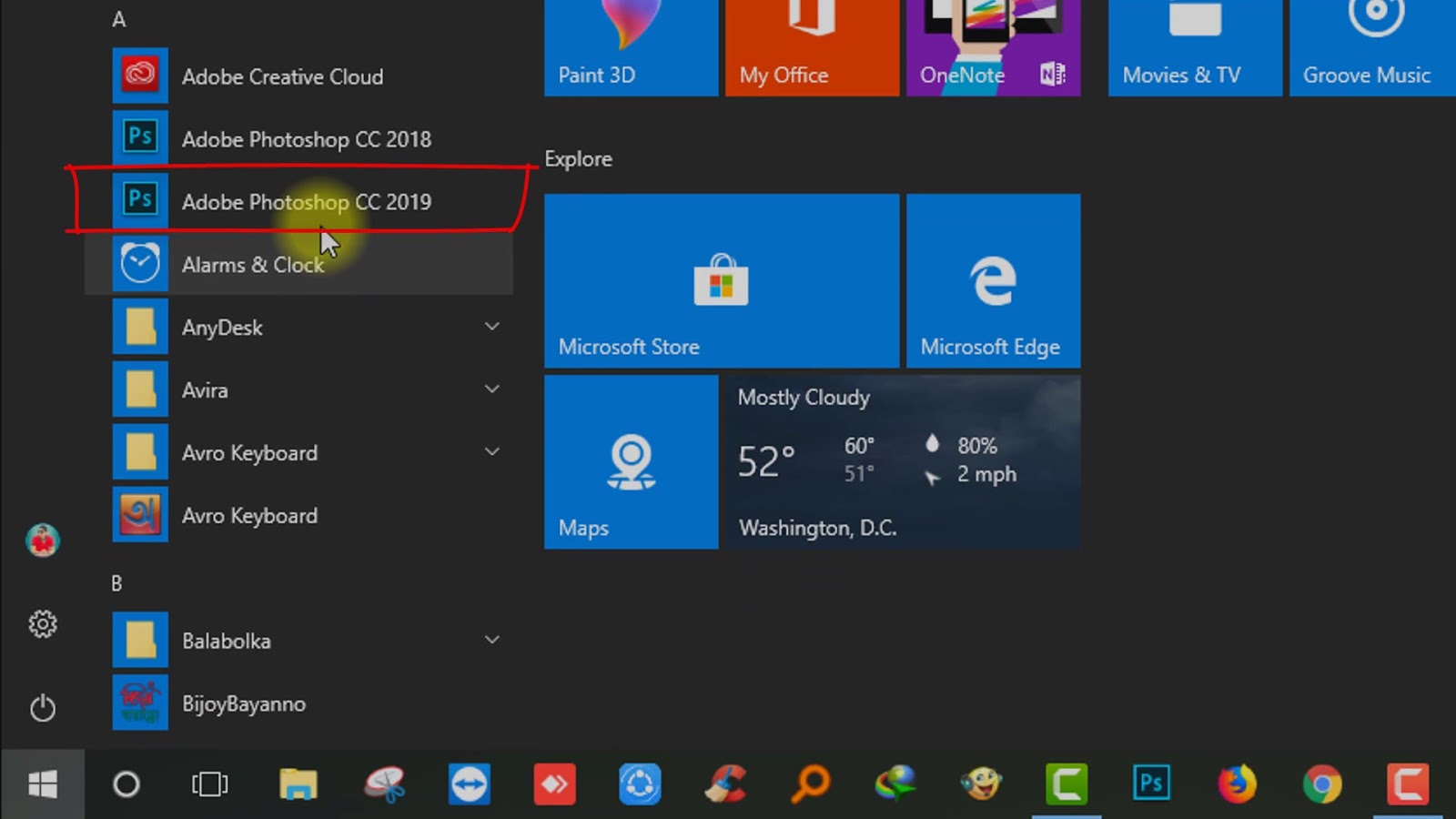
Task: Expand the Balabolka folder chevron
Action: [x=491, y=641]
